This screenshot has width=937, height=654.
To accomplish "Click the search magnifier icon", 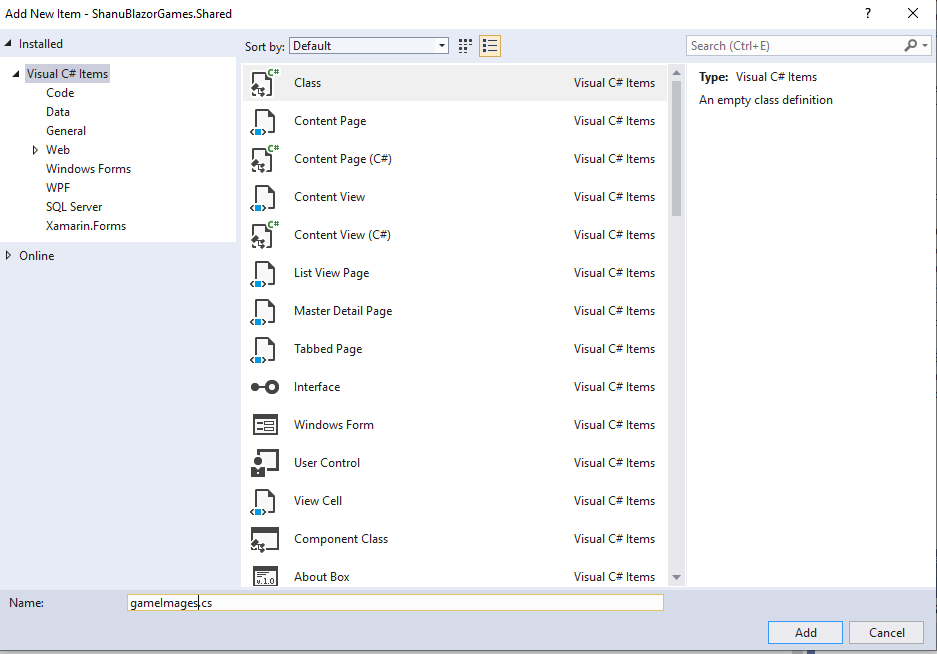I will [911, 45].
